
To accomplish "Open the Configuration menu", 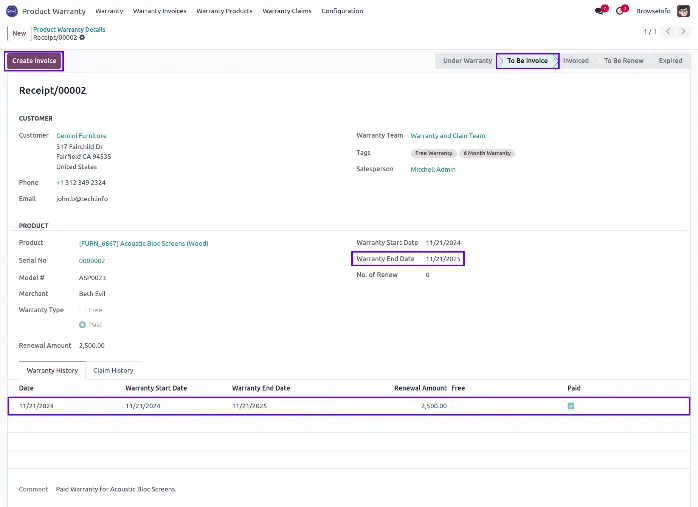I will (x=342, y=10).
